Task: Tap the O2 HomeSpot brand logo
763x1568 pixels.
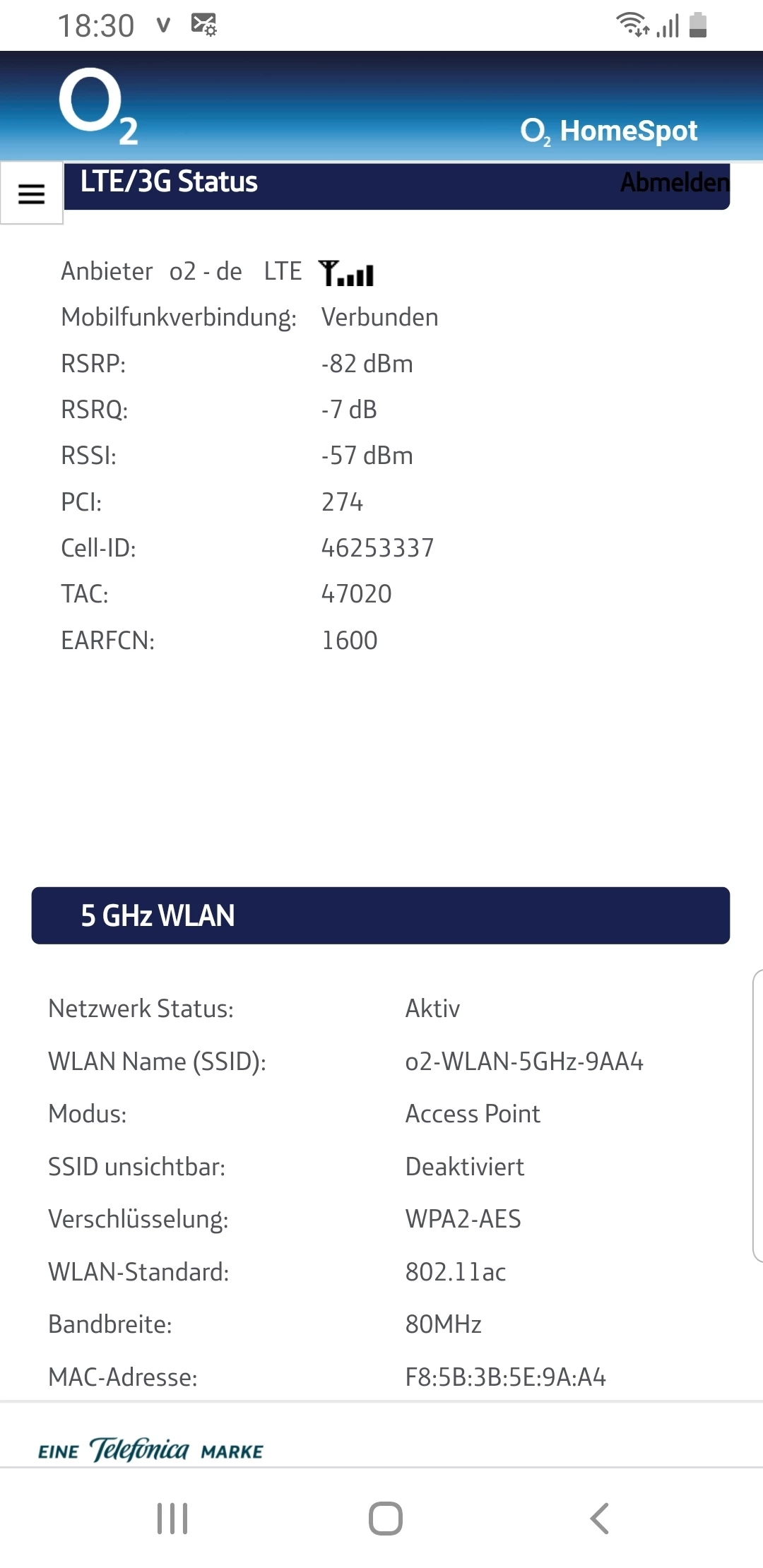Action: [x=609, y=131]
